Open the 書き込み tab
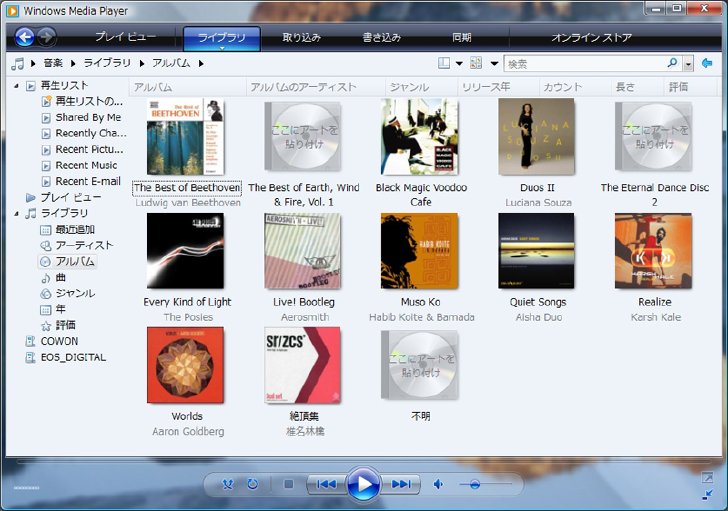The image size is (728, 511). (x=382, y=37)
